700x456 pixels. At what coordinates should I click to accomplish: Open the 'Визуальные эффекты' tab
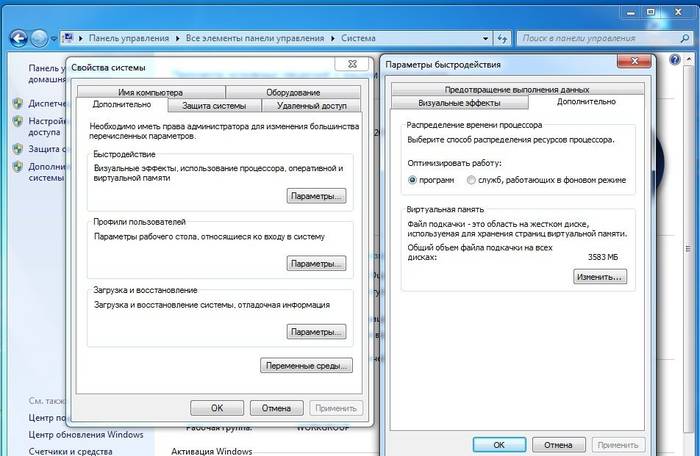click(458, 102)
